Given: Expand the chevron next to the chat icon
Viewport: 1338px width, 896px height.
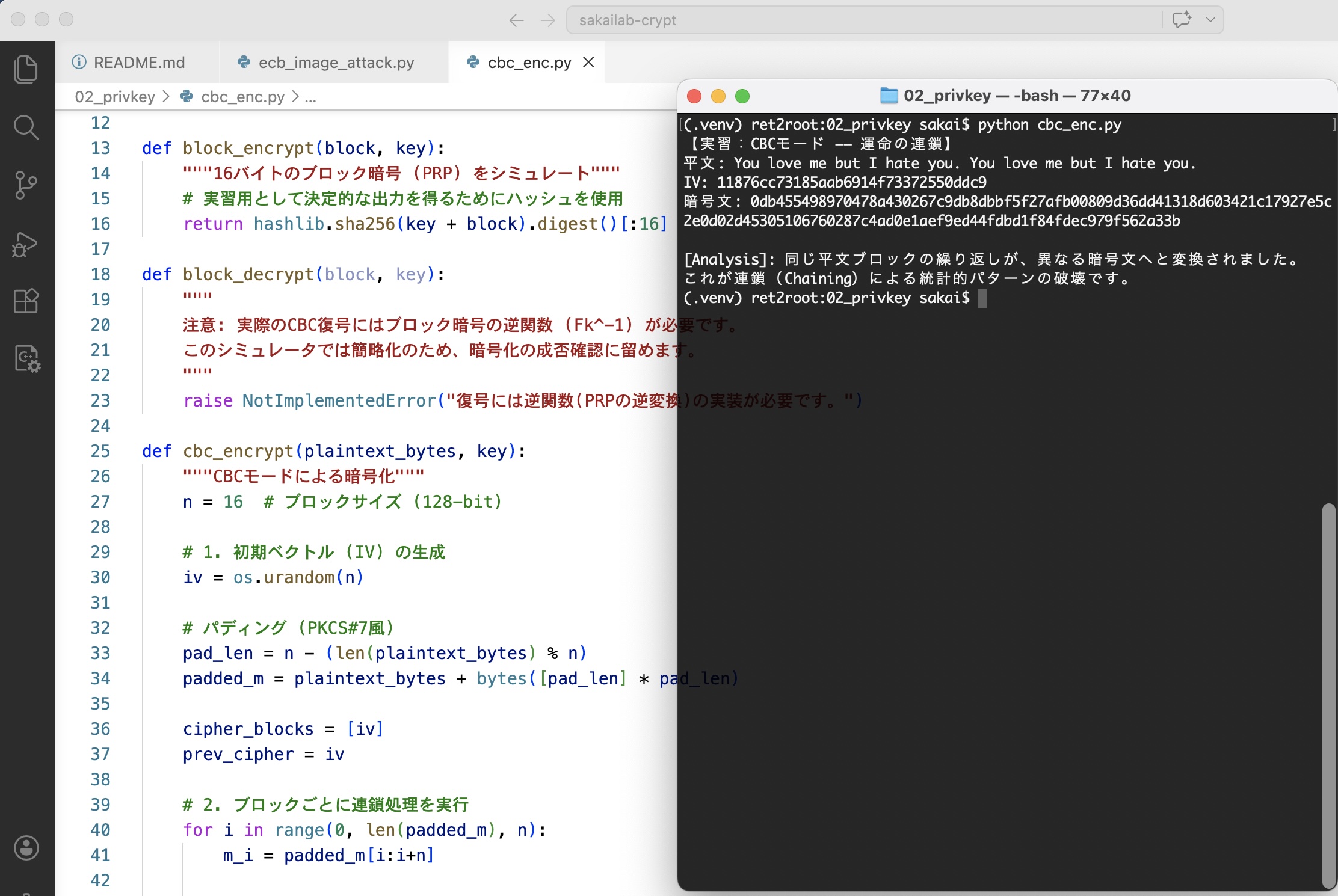Looking at the screenshot, I should pyautogui.click(x=1210, y=19).
